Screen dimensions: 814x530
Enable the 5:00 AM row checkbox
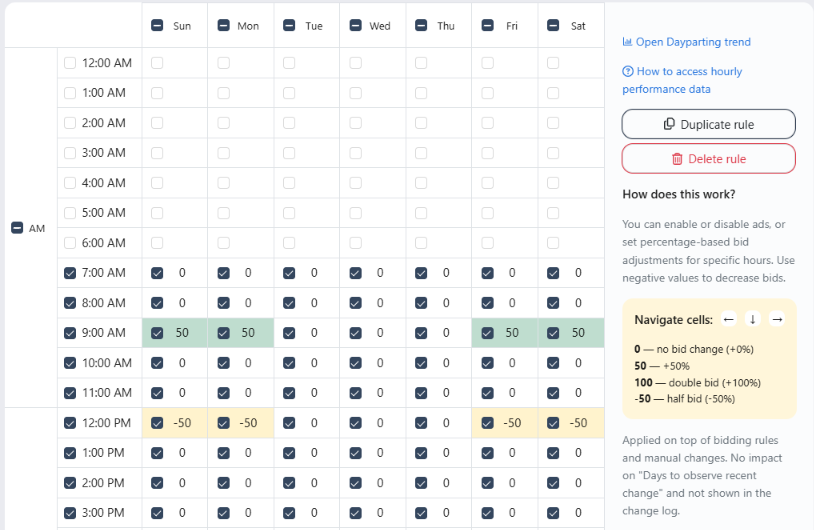(x=70, y=213)
